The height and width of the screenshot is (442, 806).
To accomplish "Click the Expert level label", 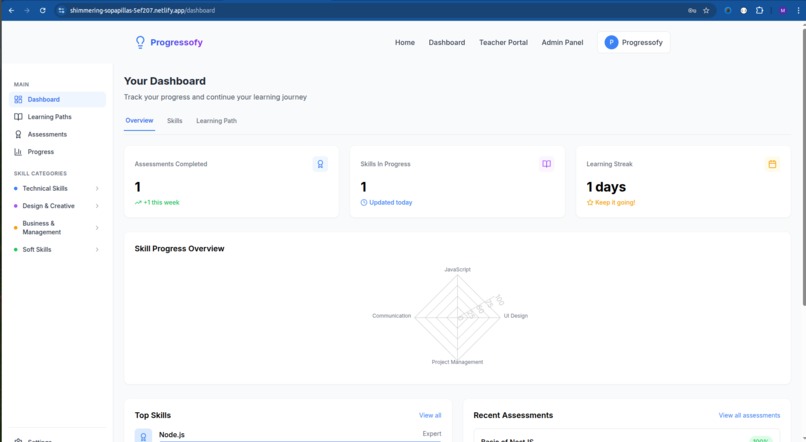I will [x=432, y=434].
